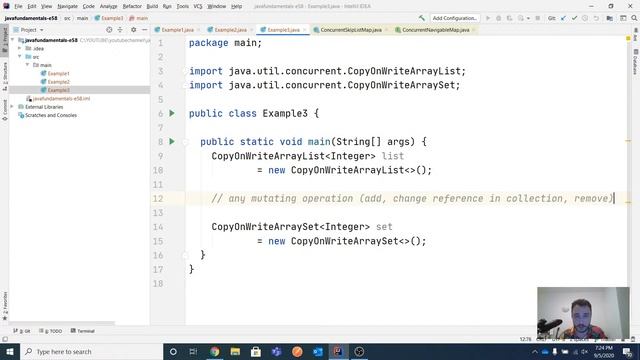Click the Git Rollback icon
The height and width of the screenshot is (360, 640).
pos(596,18)
